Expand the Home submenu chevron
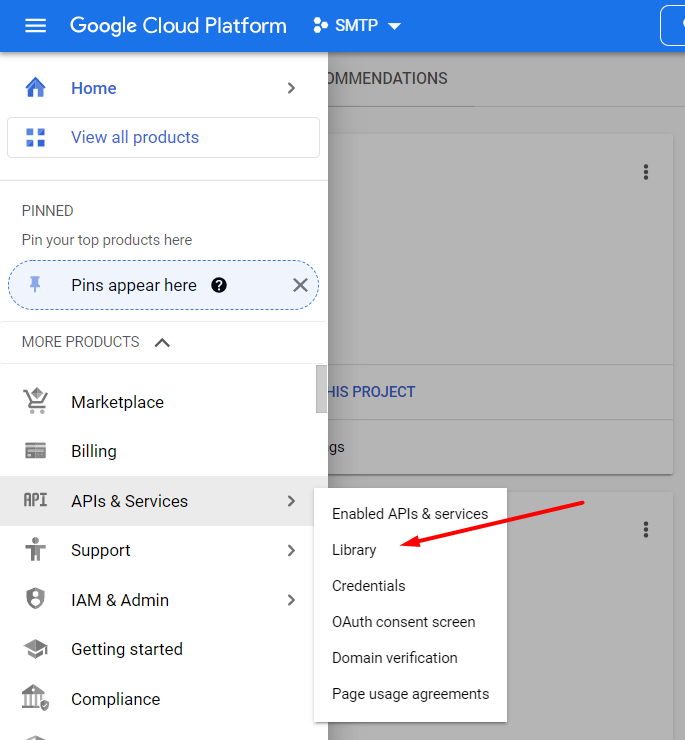This screenshot has width=685, height=740. pyautogui.click(x=291, y=88)
